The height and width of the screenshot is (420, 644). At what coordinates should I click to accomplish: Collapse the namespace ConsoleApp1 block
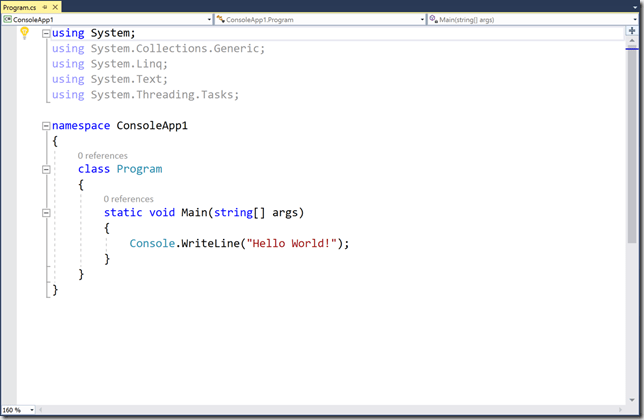46,126
